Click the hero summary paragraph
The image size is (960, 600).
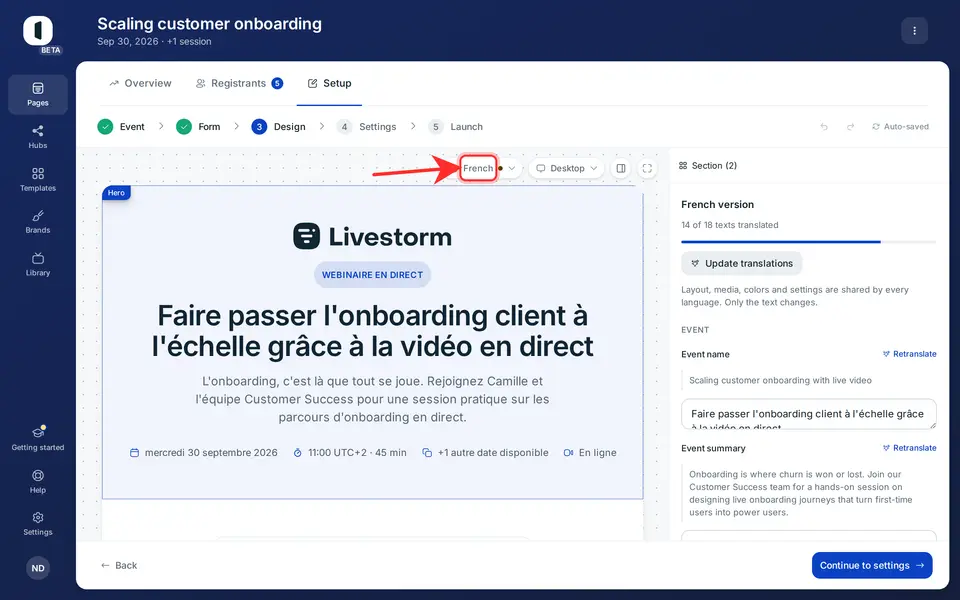tap(372, 399)
